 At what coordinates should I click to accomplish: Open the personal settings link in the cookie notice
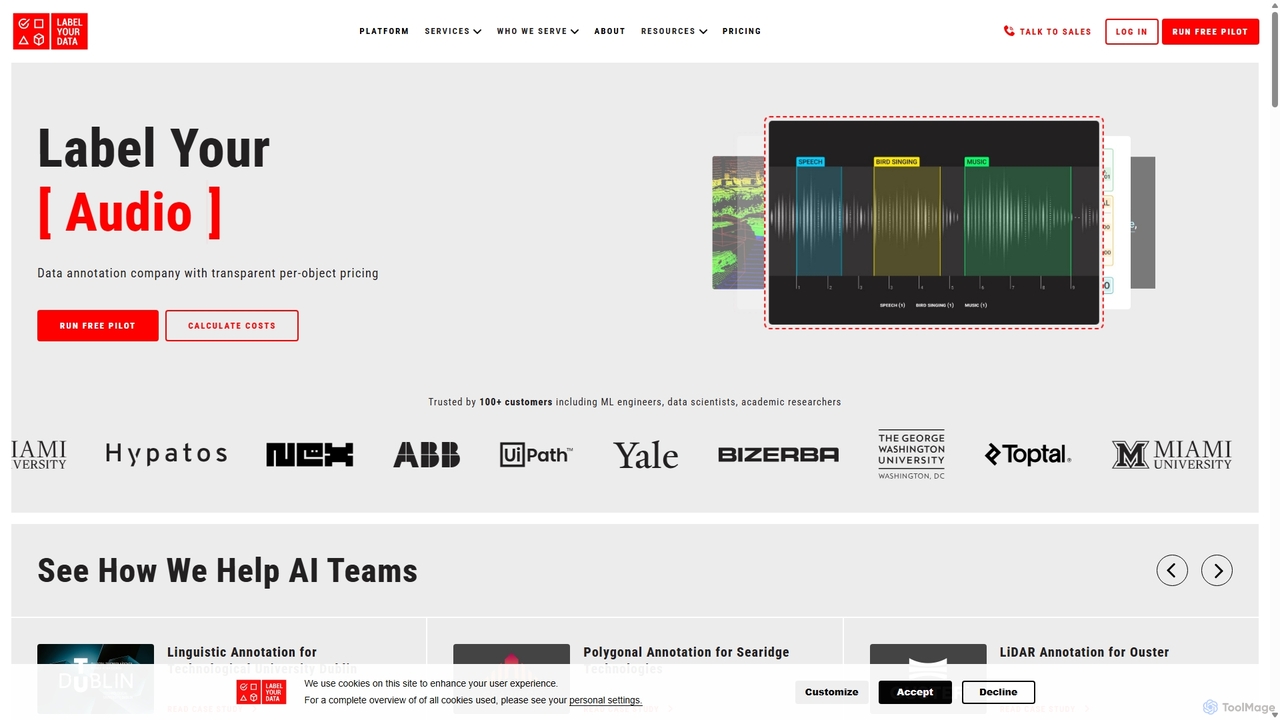click(605, 700)
